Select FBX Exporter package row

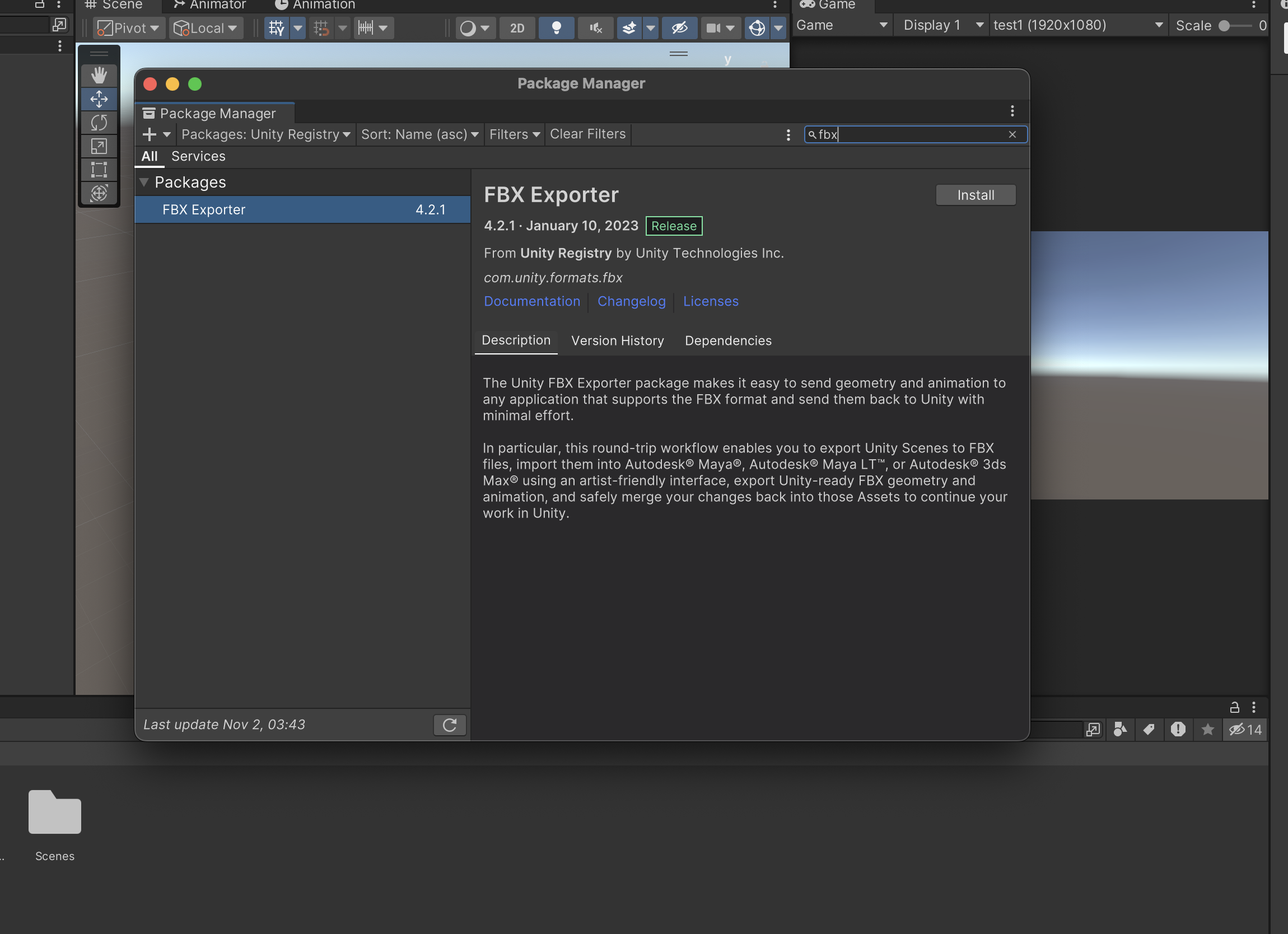point(303,209)
